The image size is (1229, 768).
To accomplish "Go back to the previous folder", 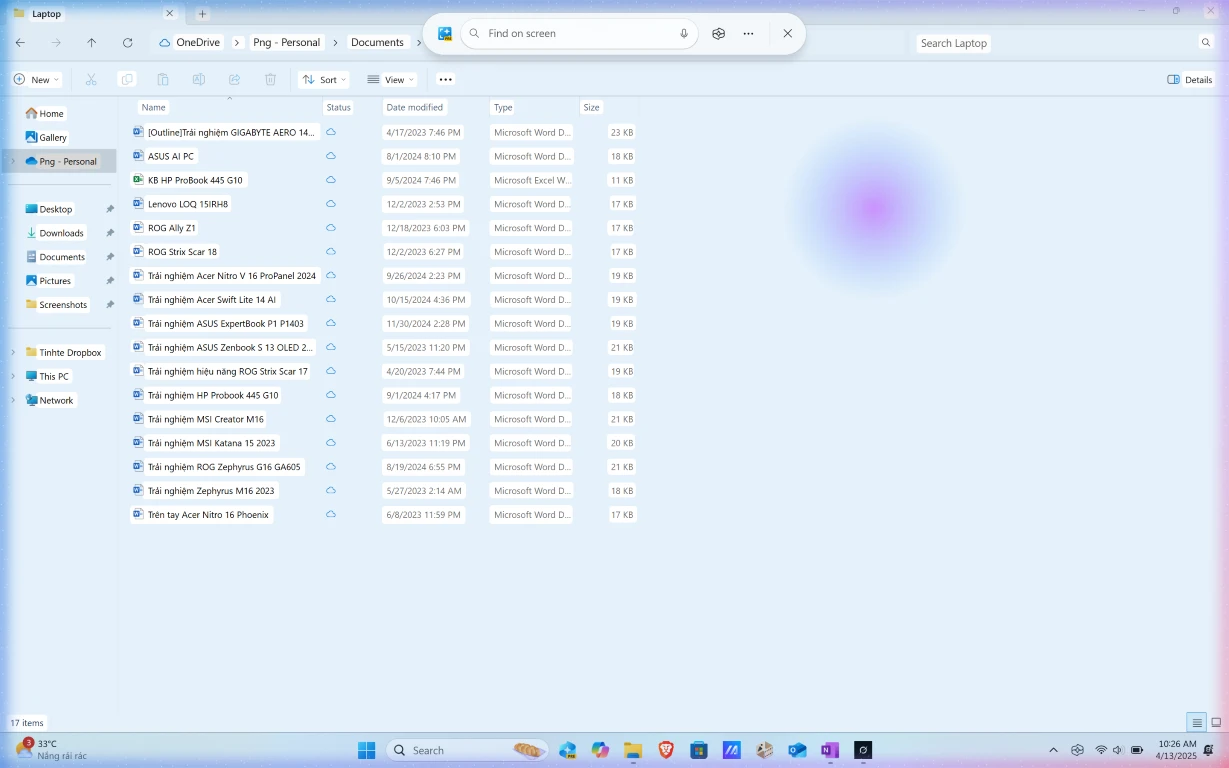I will click(20, 43).
